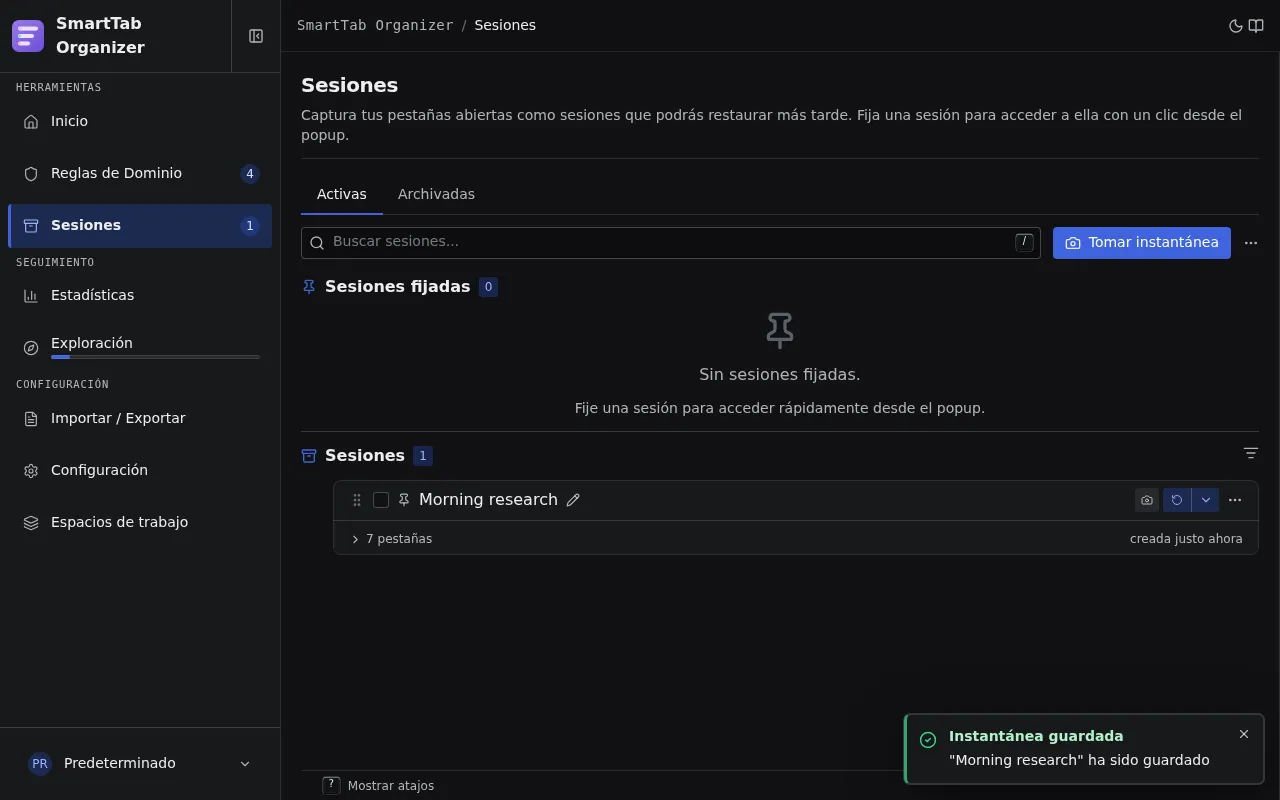
Task: Click the Morning research session title
Action: (488, 500)
